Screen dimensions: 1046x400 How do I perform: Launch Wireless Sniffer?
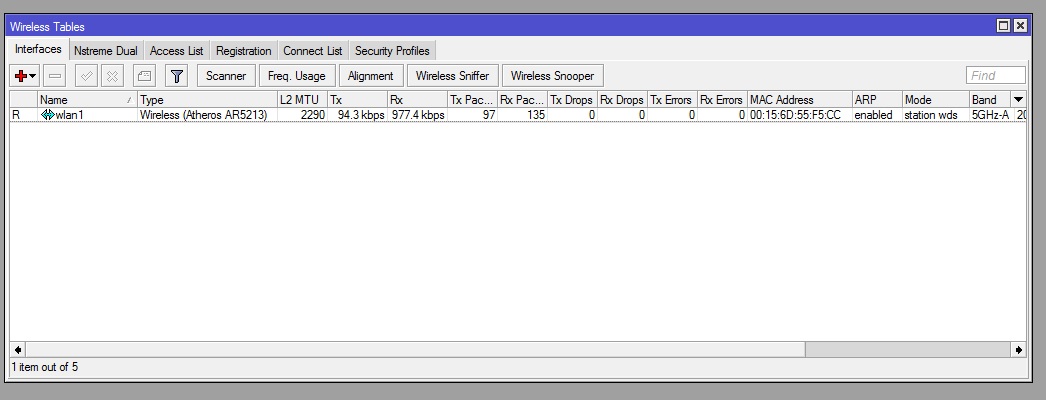point(452,76)
